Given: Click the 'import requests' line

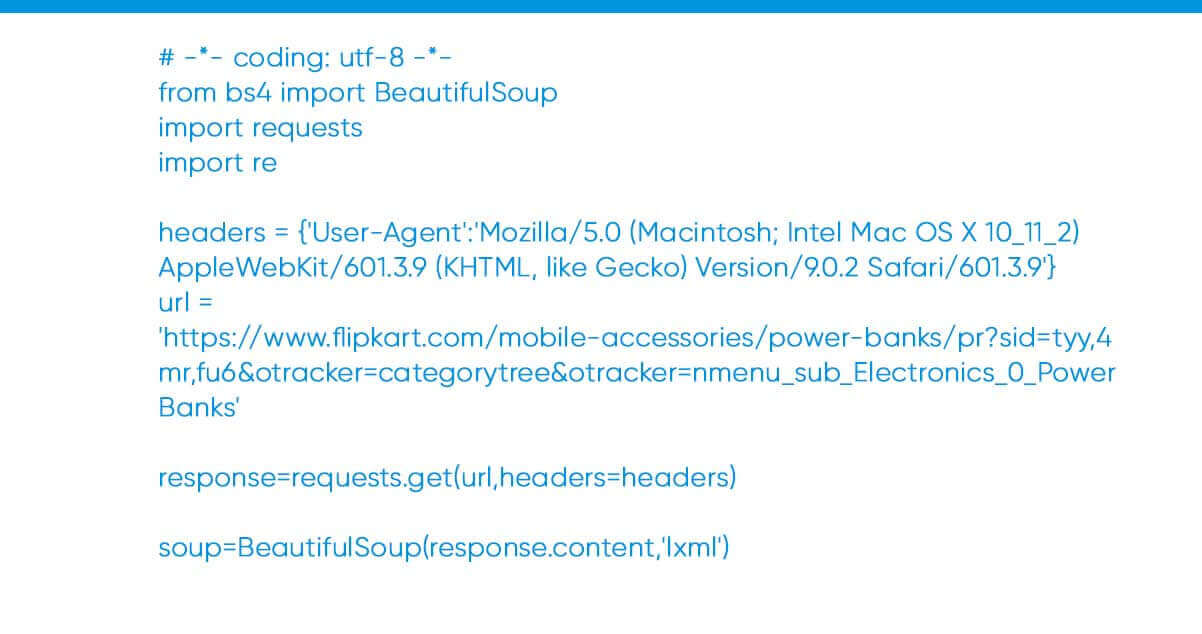Looking at the screenshot, I should (260, 128).
